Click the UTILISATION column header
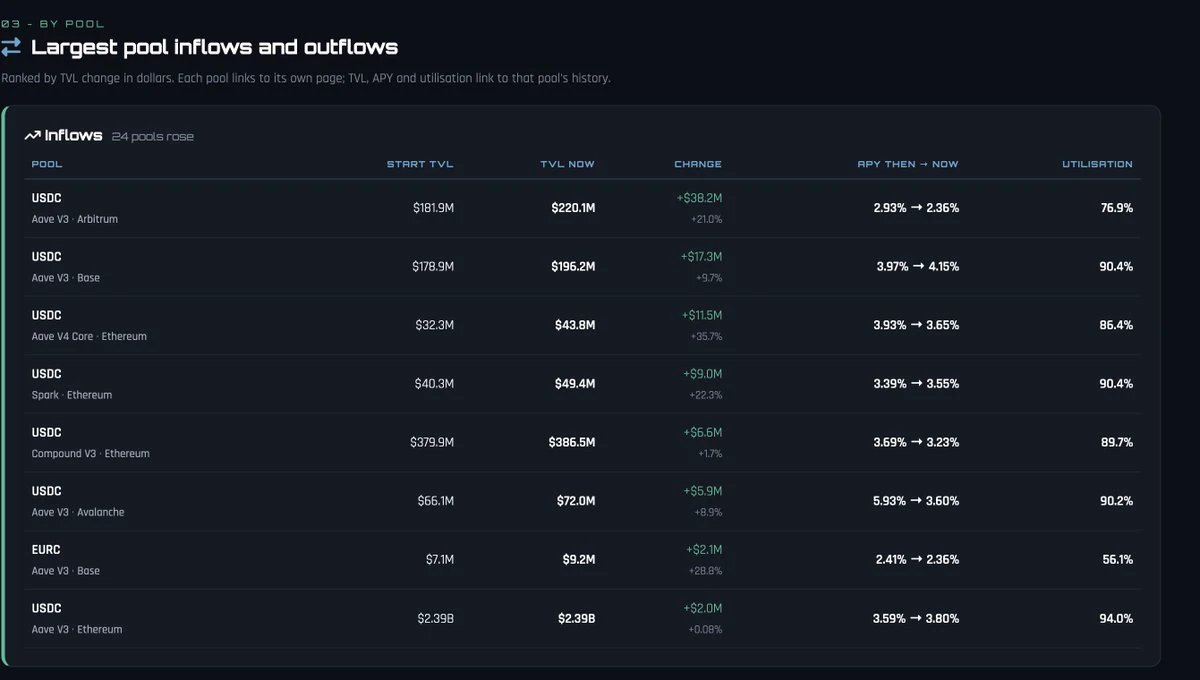The image size is (1200, 680). point(1098,164)
